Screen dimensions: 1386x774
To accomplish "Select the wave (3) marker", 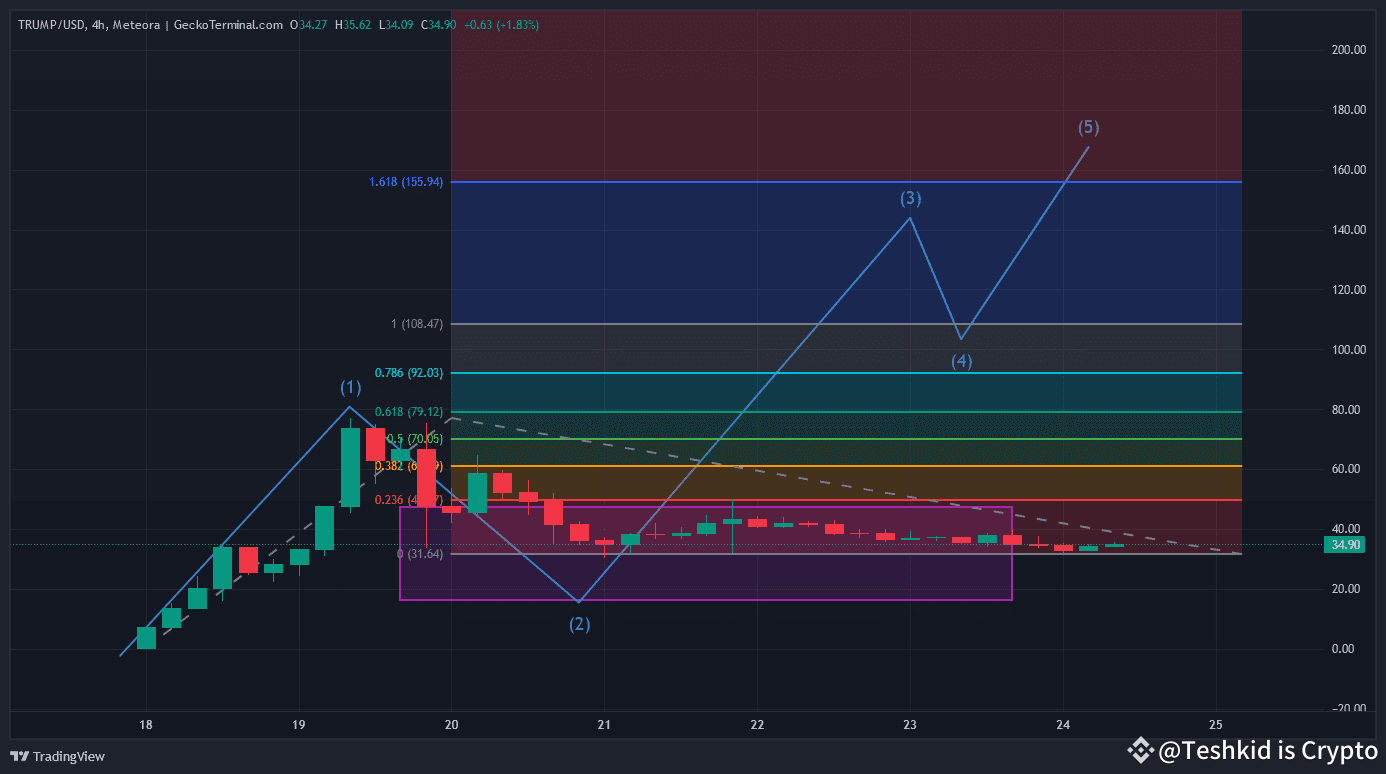I will coord(909,198).
